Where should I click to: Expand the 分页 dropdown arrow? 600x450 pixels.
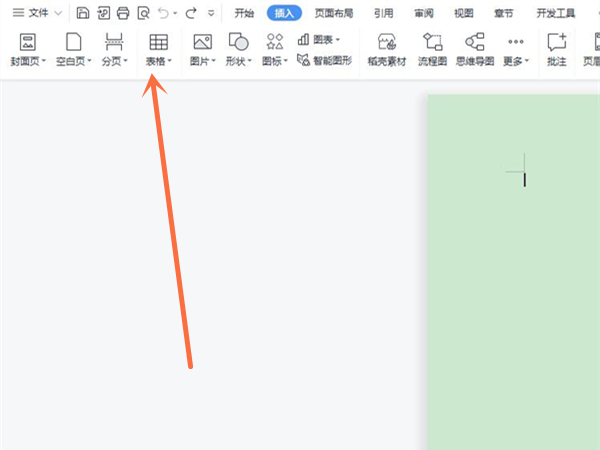click(x=125, y=61)
